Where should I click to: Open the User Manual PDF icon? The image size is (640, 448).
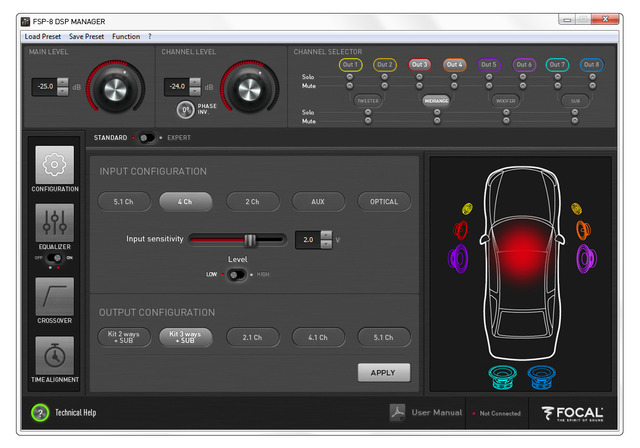tap(397, 412)
